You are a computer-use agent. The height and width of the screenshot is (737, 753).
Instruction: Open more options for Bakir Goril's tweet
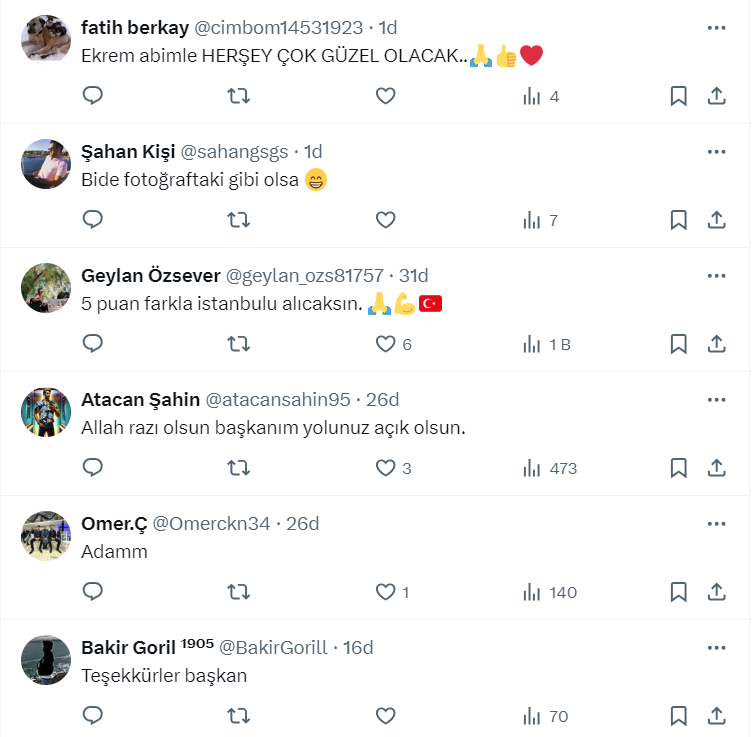point(716,647)
